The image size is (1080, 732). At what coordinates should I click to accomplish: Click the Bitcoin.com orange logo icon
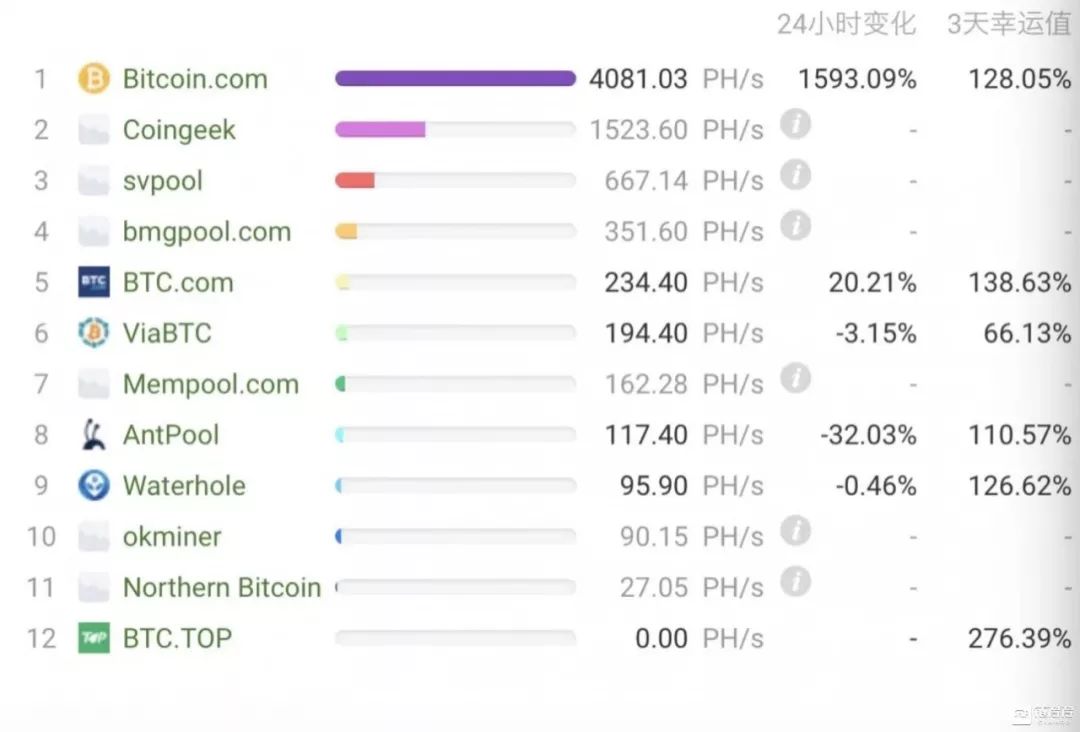94,79
